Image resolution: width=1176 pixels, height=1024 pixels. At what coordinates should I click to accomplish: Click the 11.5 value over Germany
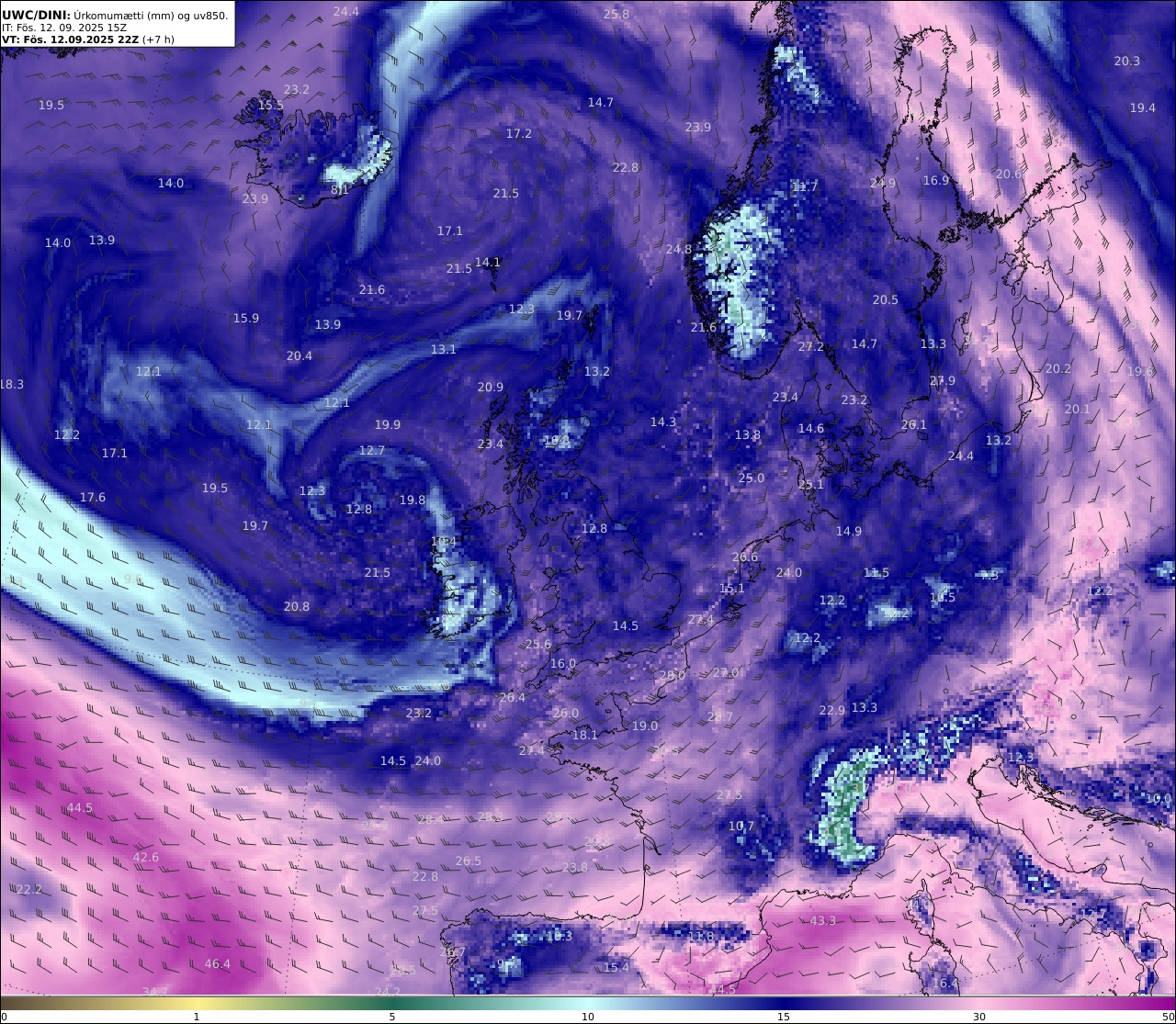point(876,572)
